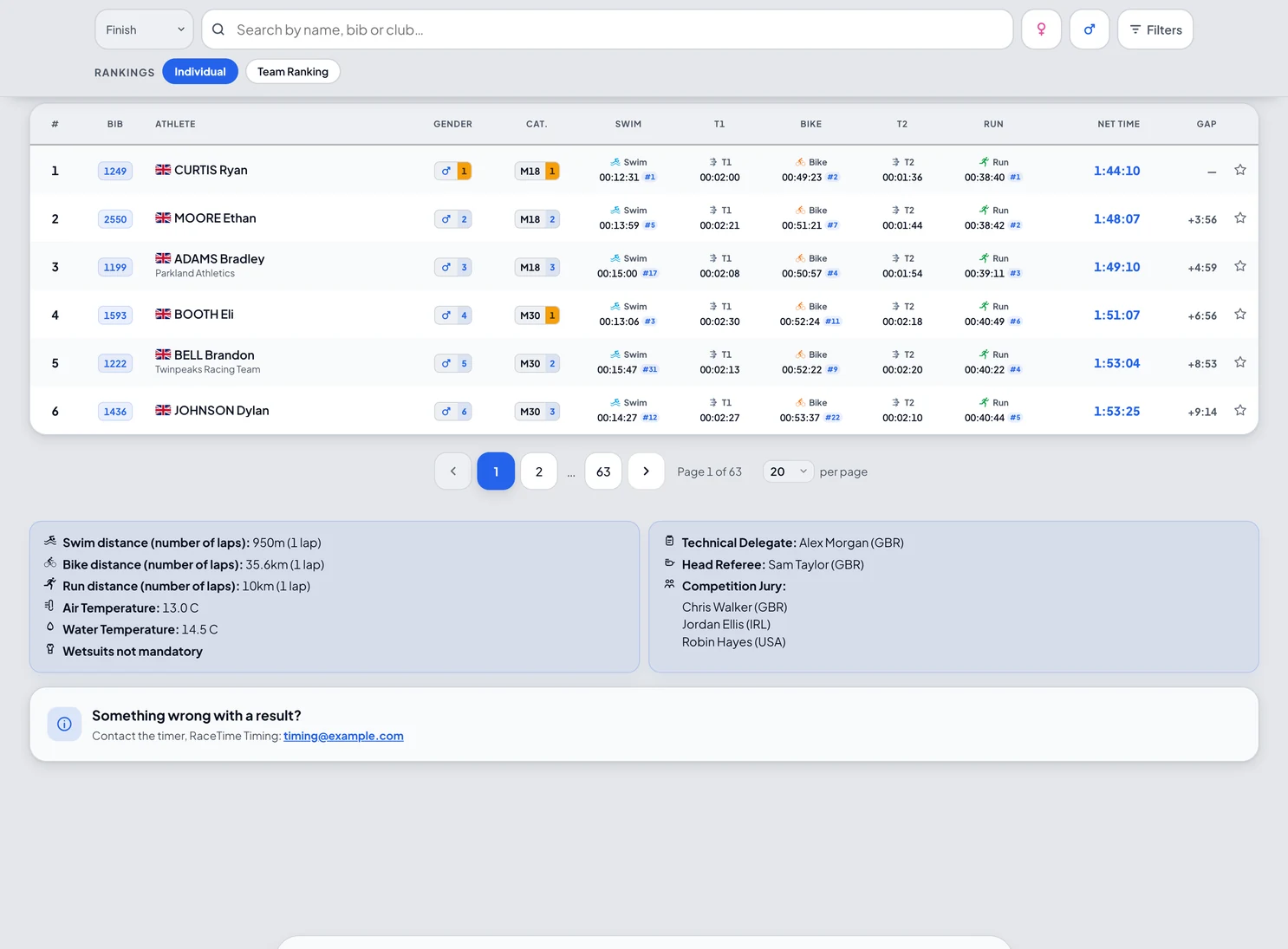The width and height of the screenshot is (1288, 949).
Task: Open the Filters panel
Action: click(x=1155, y=29)
